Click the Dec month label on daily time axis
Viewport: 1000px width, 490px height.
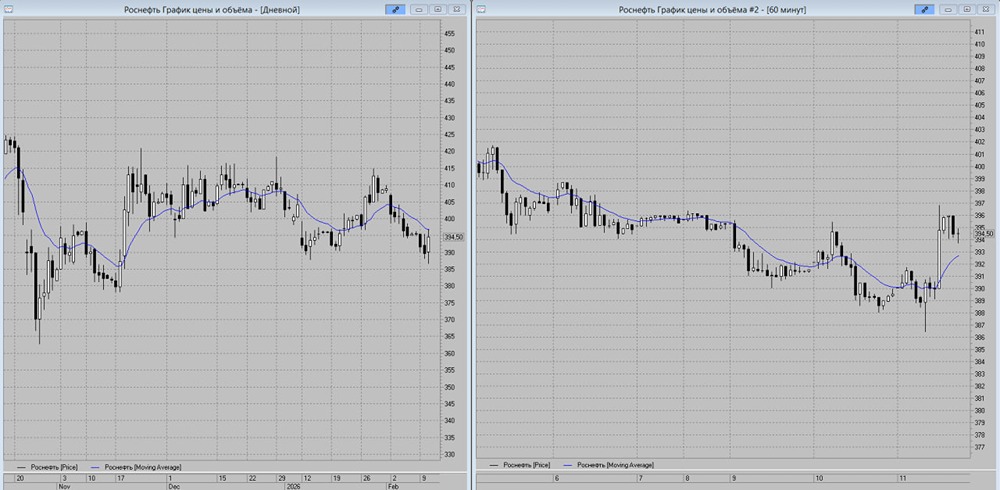coord(174,486)
